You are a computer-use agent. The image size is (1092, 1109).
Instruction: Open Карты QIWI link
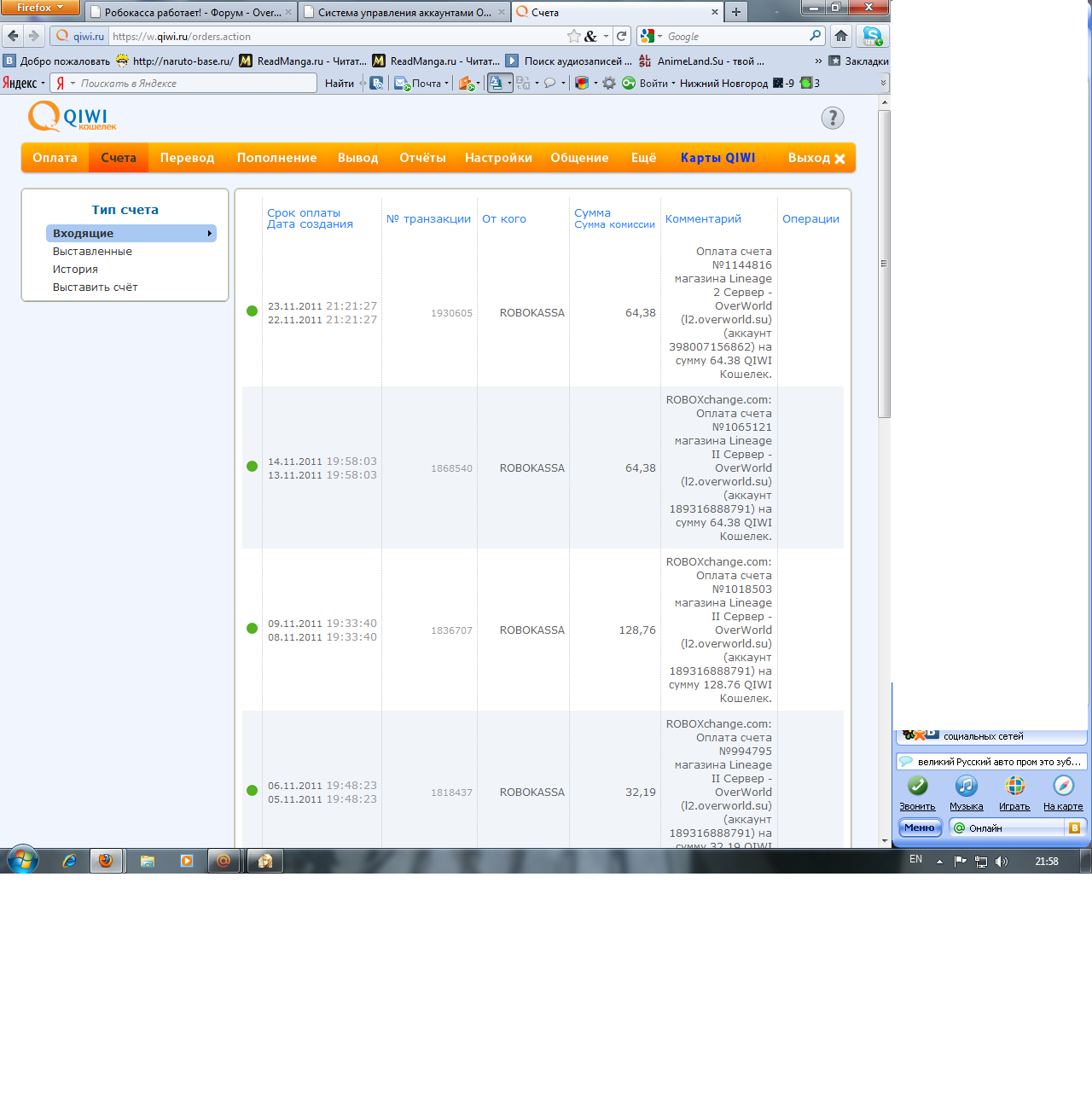point(717,158)
